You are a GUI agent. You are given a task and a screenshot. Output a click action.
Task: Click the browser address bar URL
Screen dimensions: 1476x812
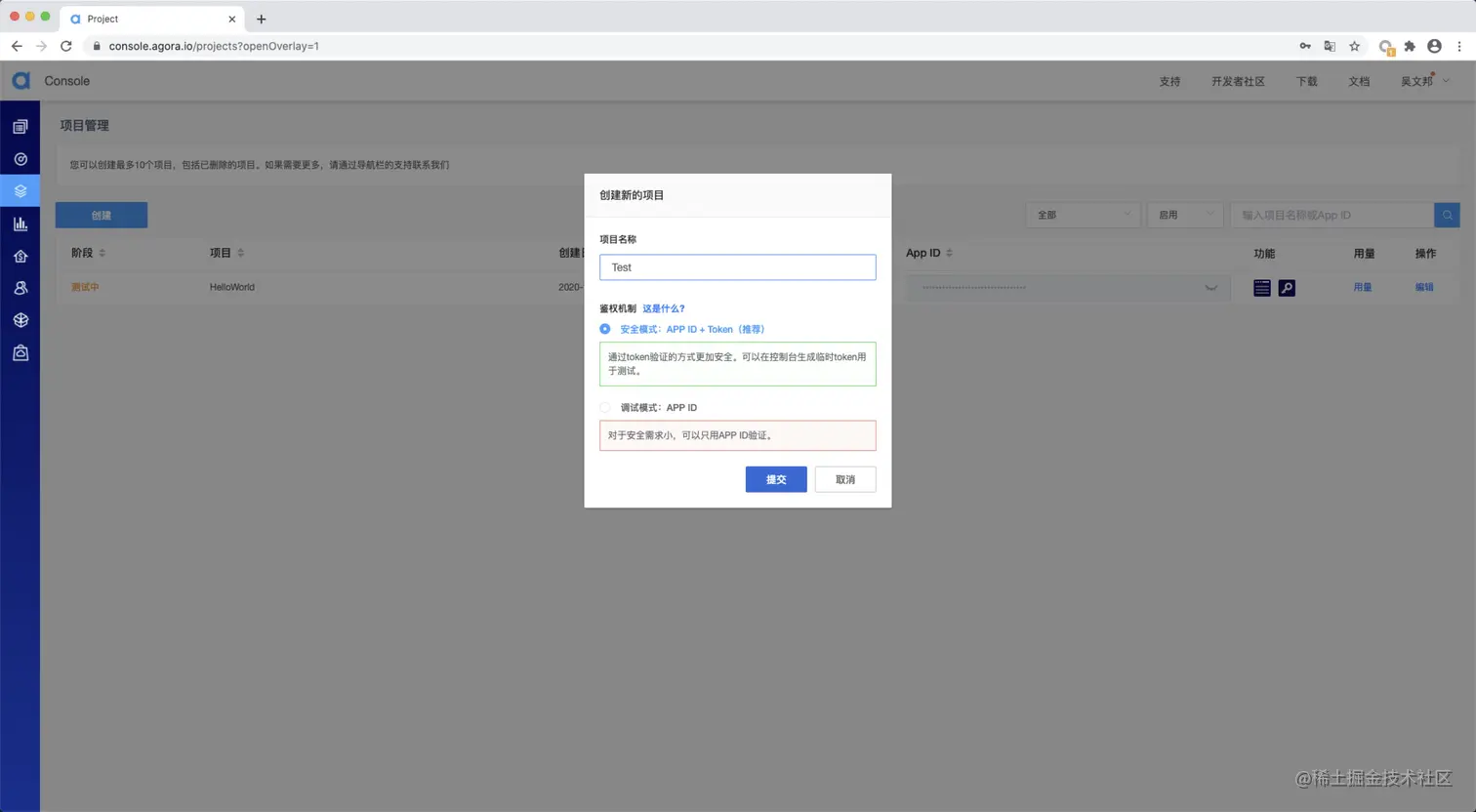[214, 46]
